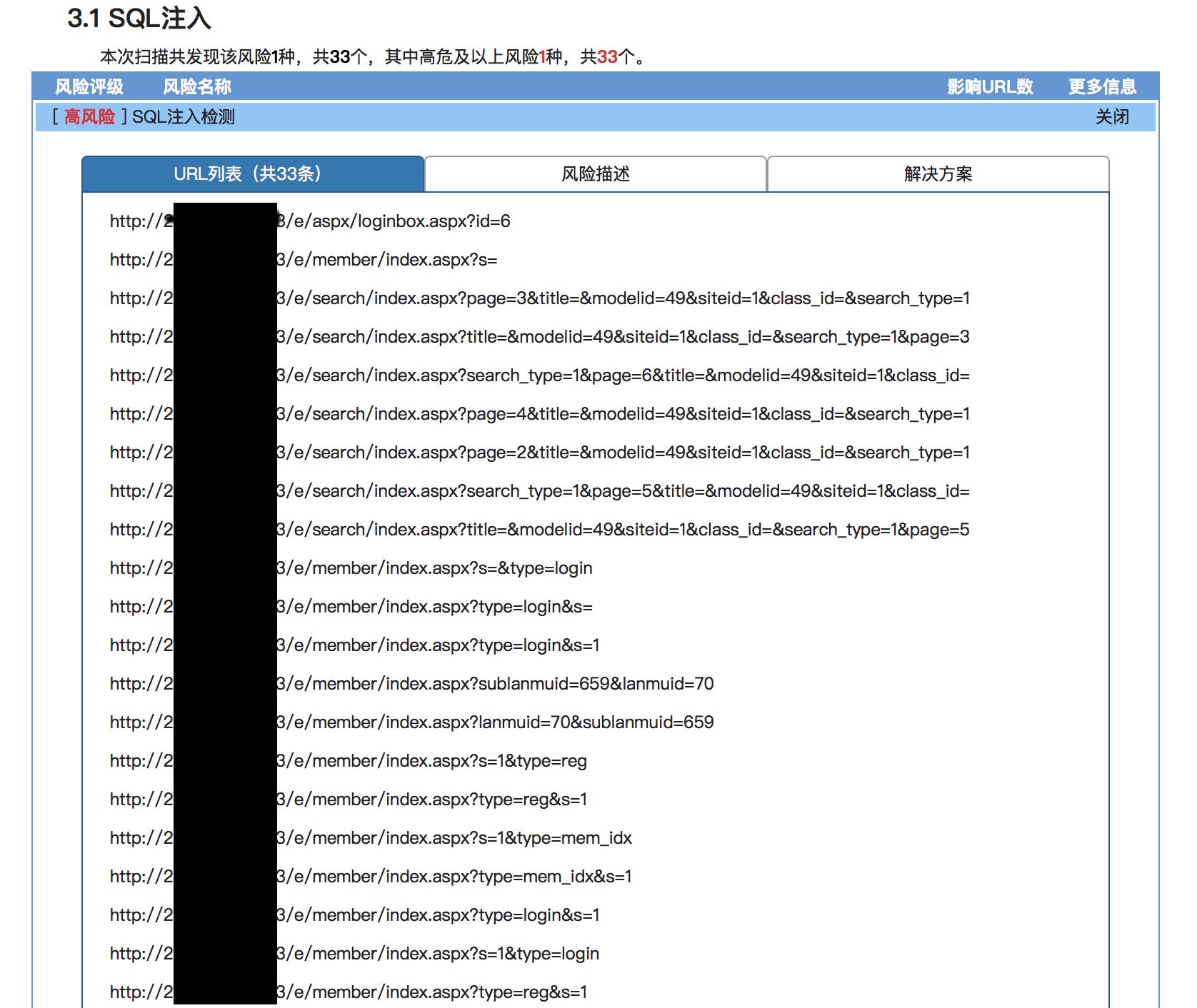Screen dimensions: 1197x1008
Task: Click search URL with search_type=1&page=6
Action: coord(623,376)
